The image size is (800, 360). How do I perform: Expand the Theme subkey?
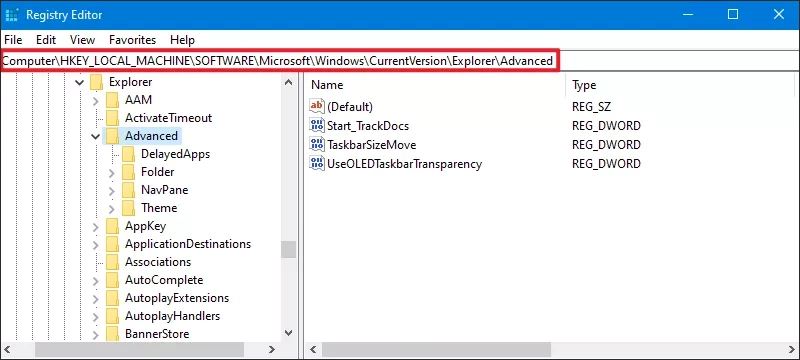coord(112,208)
